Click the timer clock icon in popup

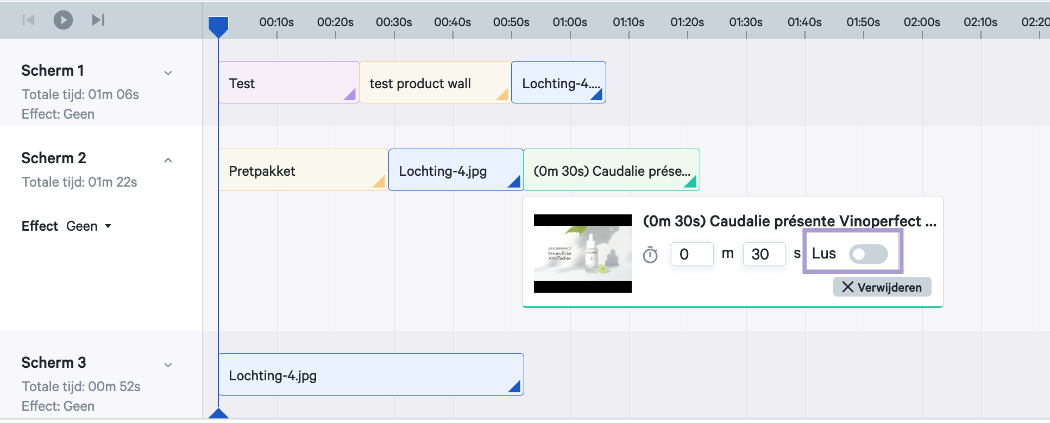tap(650, 255)
